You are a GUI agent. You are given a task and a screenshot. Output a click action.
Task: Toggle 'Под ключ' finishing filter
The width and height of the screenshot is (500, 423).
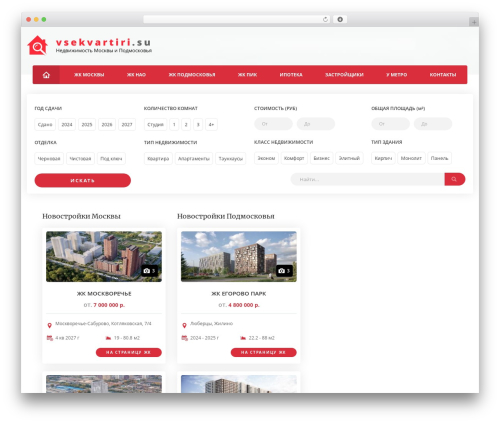[111, 158]
